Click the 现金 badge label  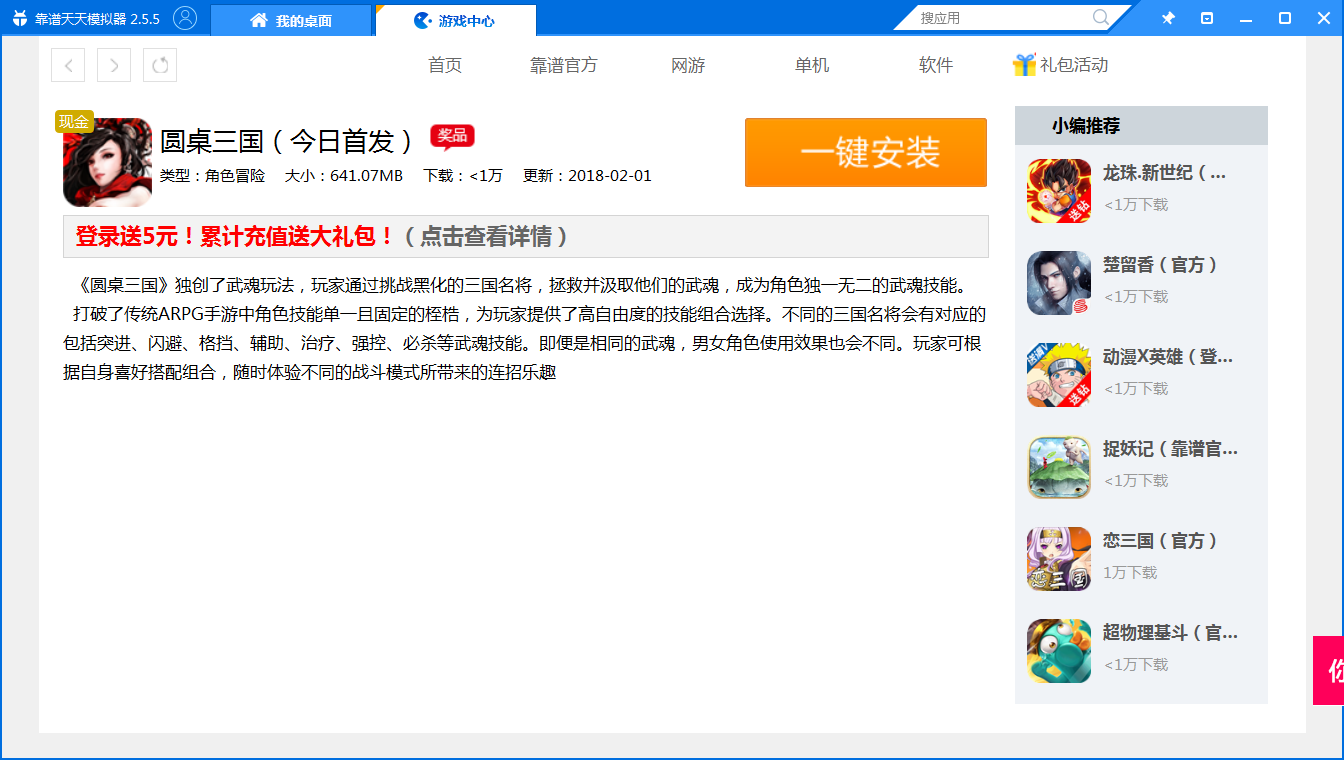click(x=74, y=122)
